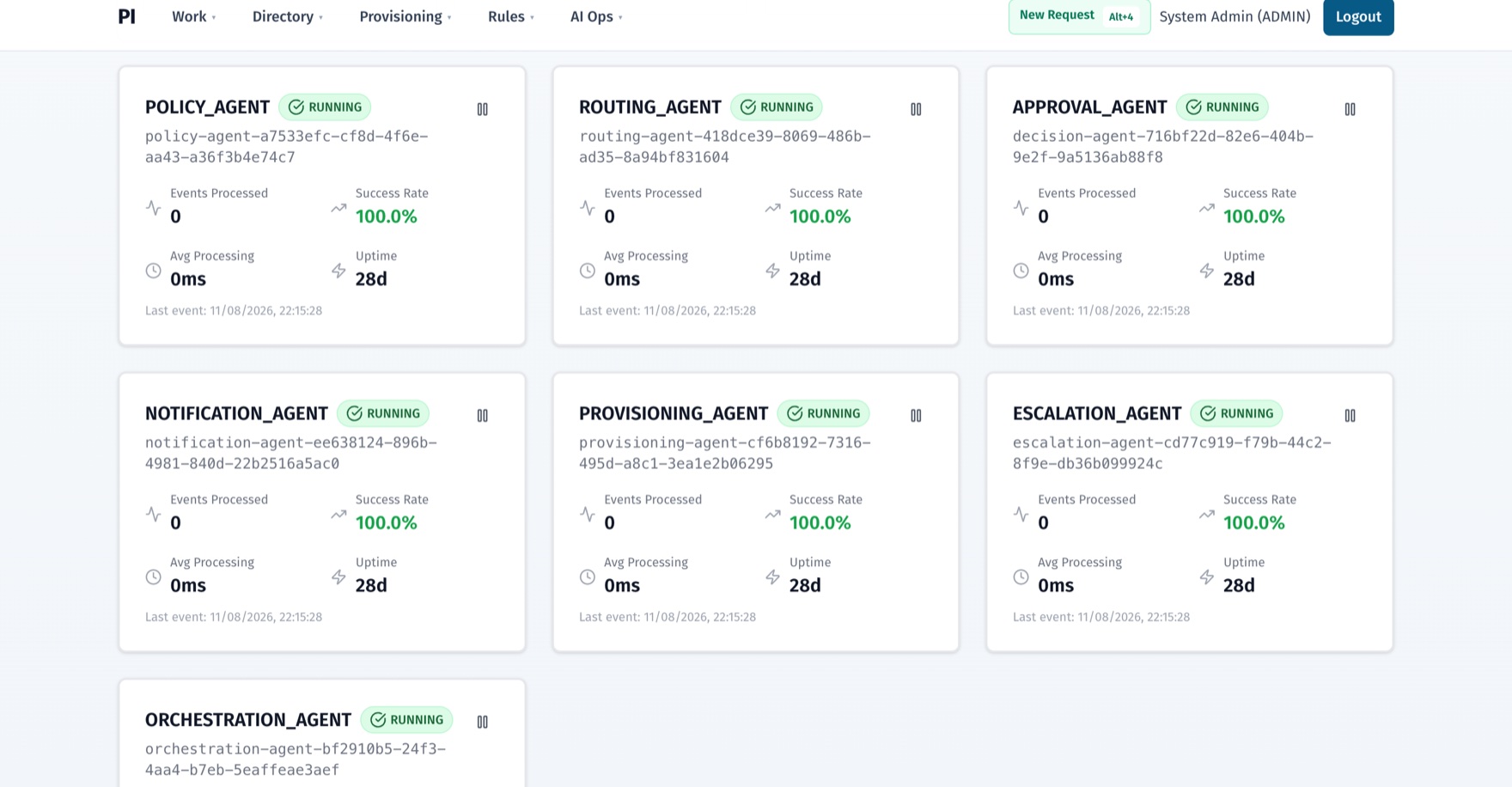Click ESCALATION_AGENT events processed pulse icon

pos(1021,514)
